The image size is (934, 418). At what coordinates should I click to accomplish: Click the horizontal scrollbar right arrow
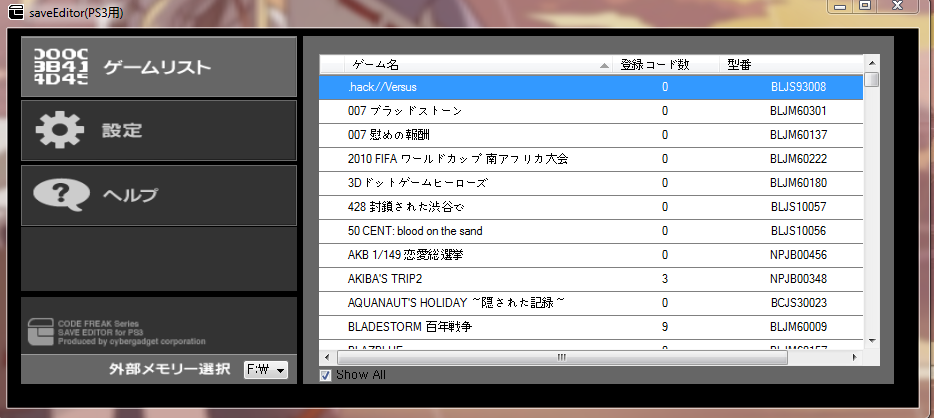[854, 357]
